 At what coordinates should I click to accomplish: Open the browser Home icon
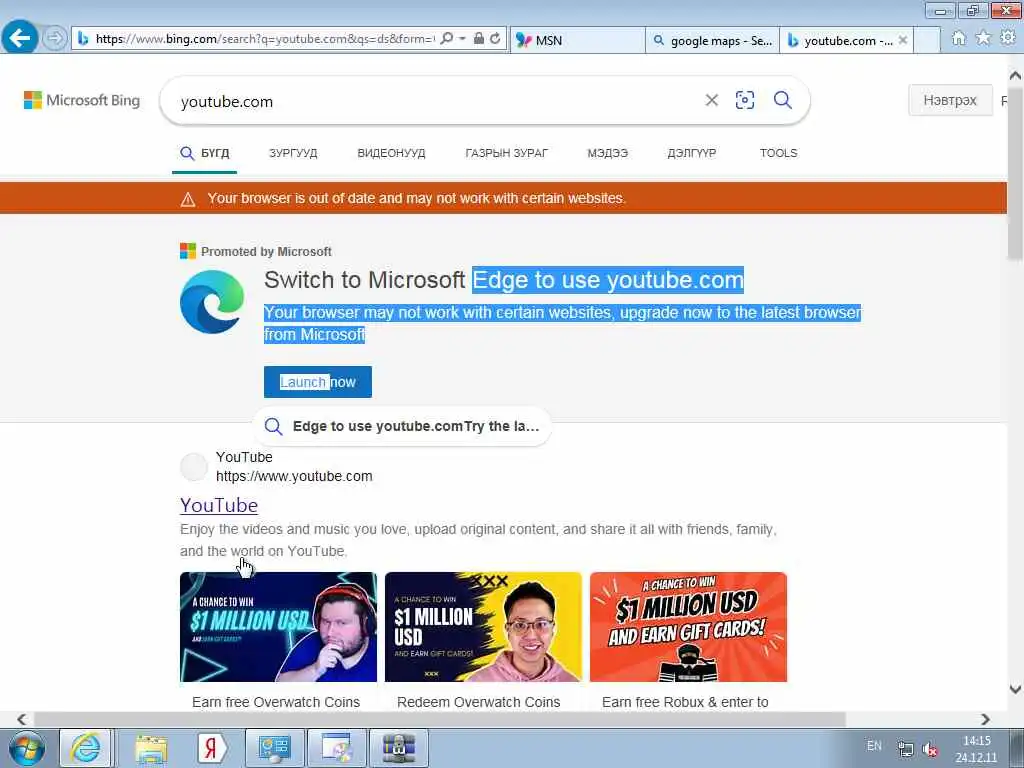958,39
